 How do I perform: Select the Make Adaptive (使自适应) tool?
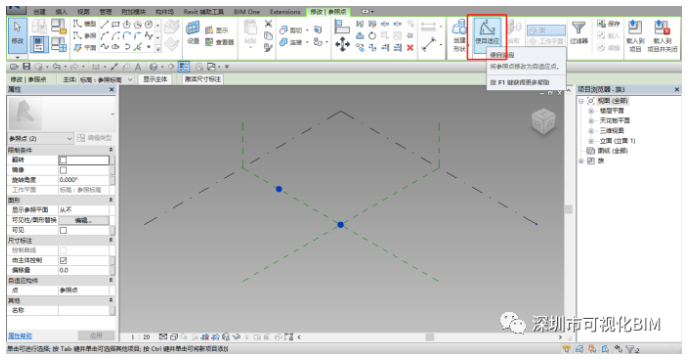486,32
